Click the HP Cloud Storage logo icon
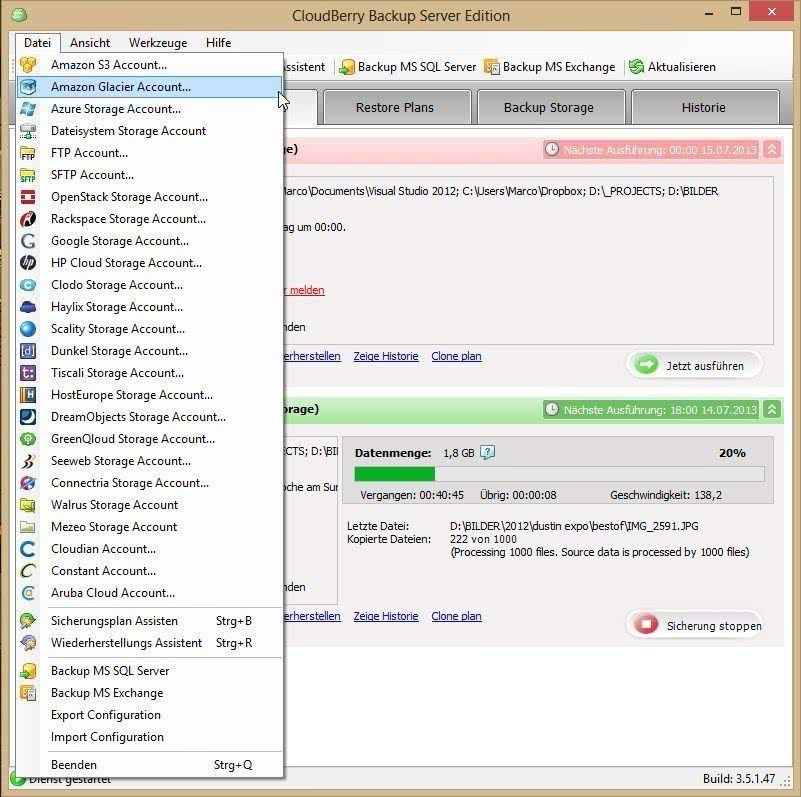The height and width of the screenshot is (797, 801). point(28,263)
